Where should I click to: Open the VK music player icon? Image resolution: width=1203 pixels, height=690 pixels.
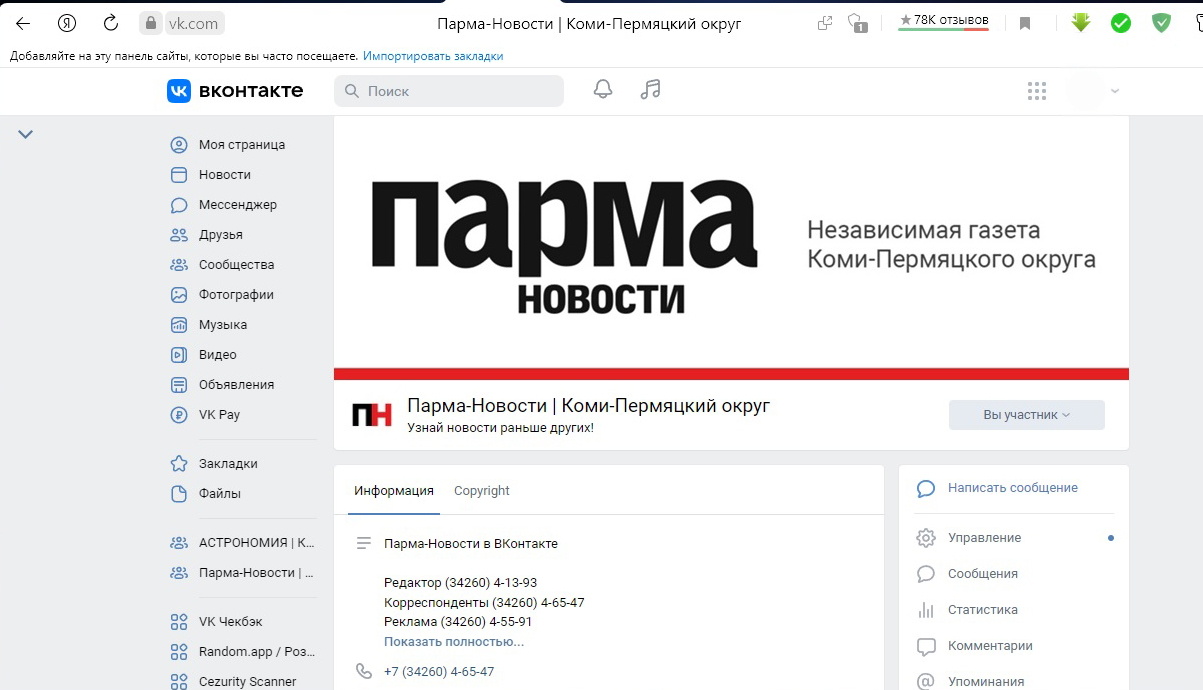point(651,90)
